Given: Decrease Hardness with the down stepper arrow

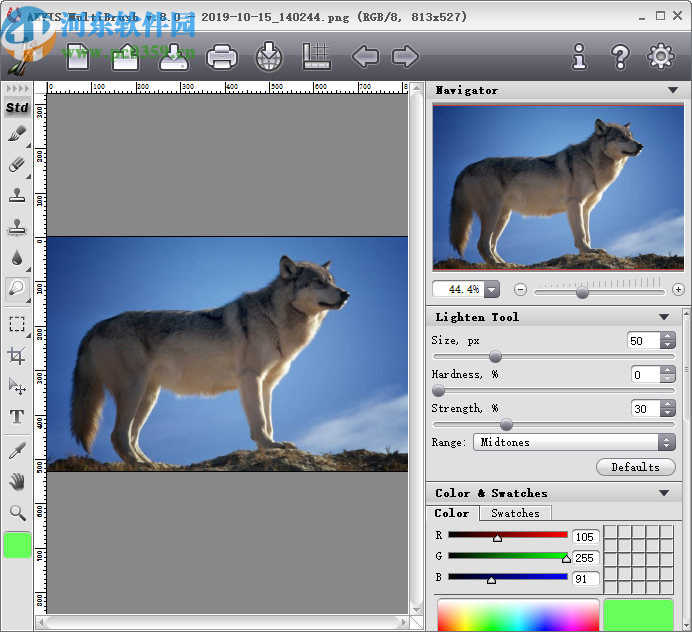Looking at the screenshot, I should click(x=668, y=379).
